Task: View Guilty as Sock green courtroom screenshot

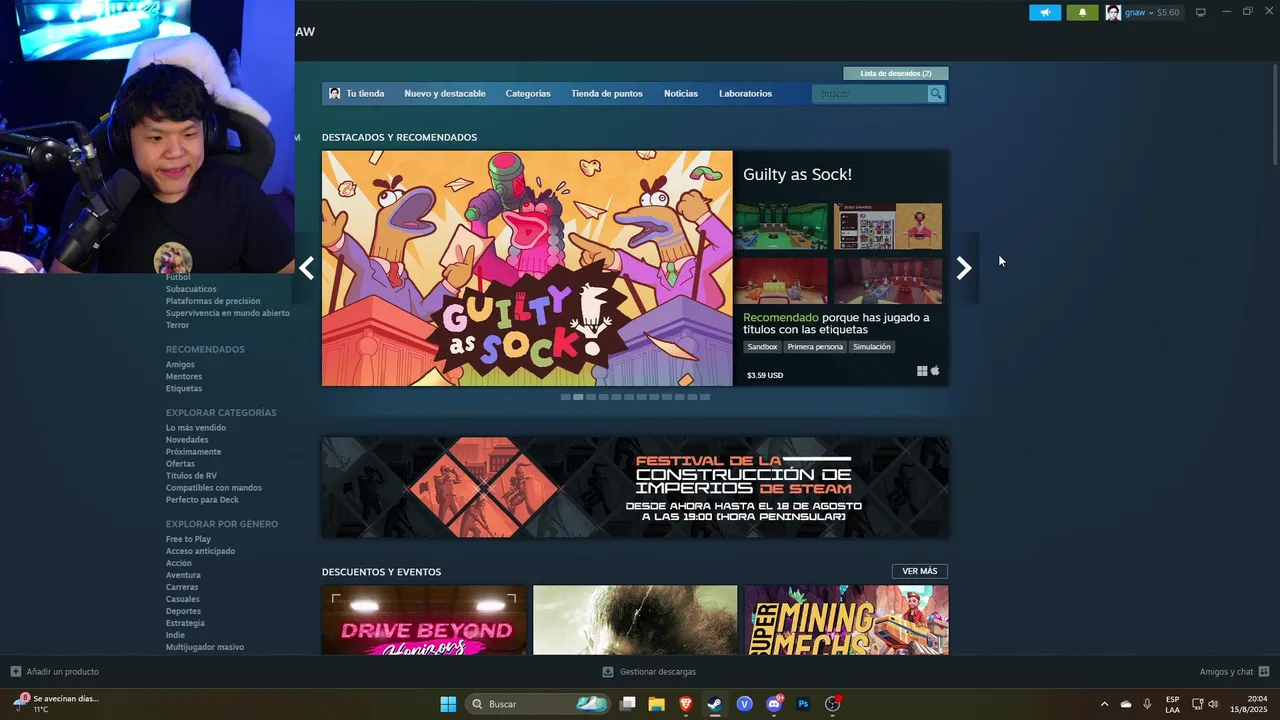Action: pos(781,226)
